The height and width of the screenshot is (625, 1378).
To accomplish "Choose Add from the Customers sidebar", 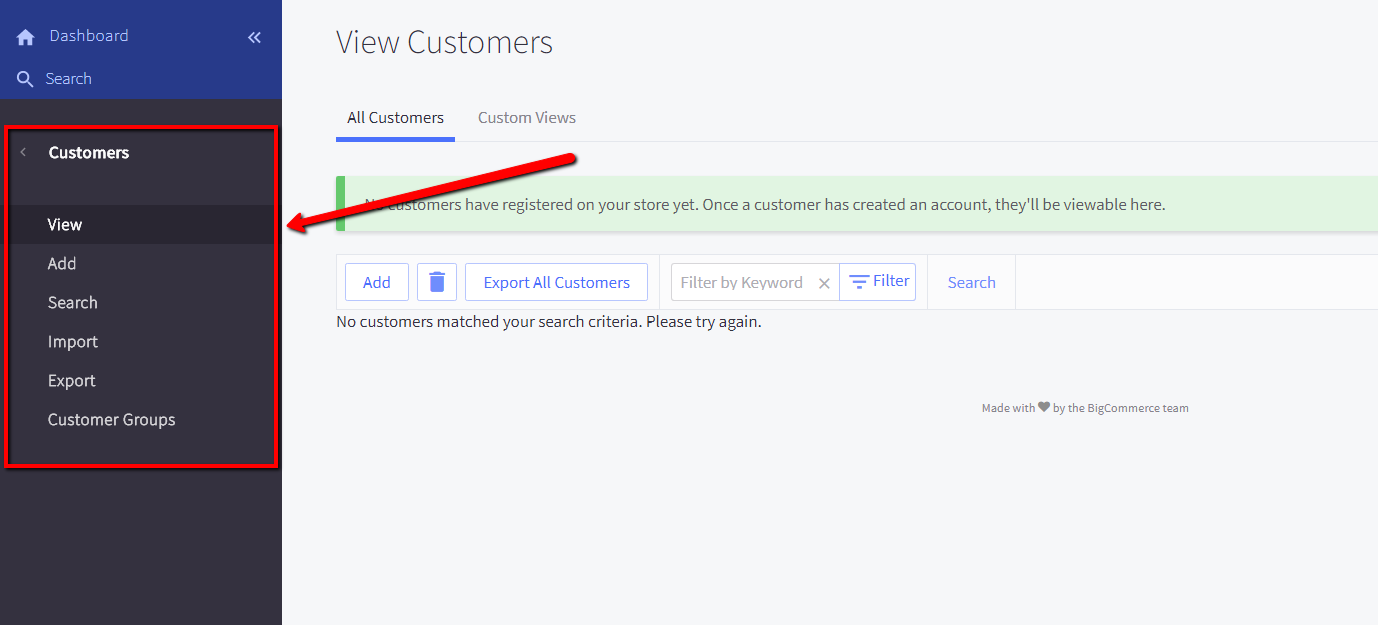I will click(61, 263).
